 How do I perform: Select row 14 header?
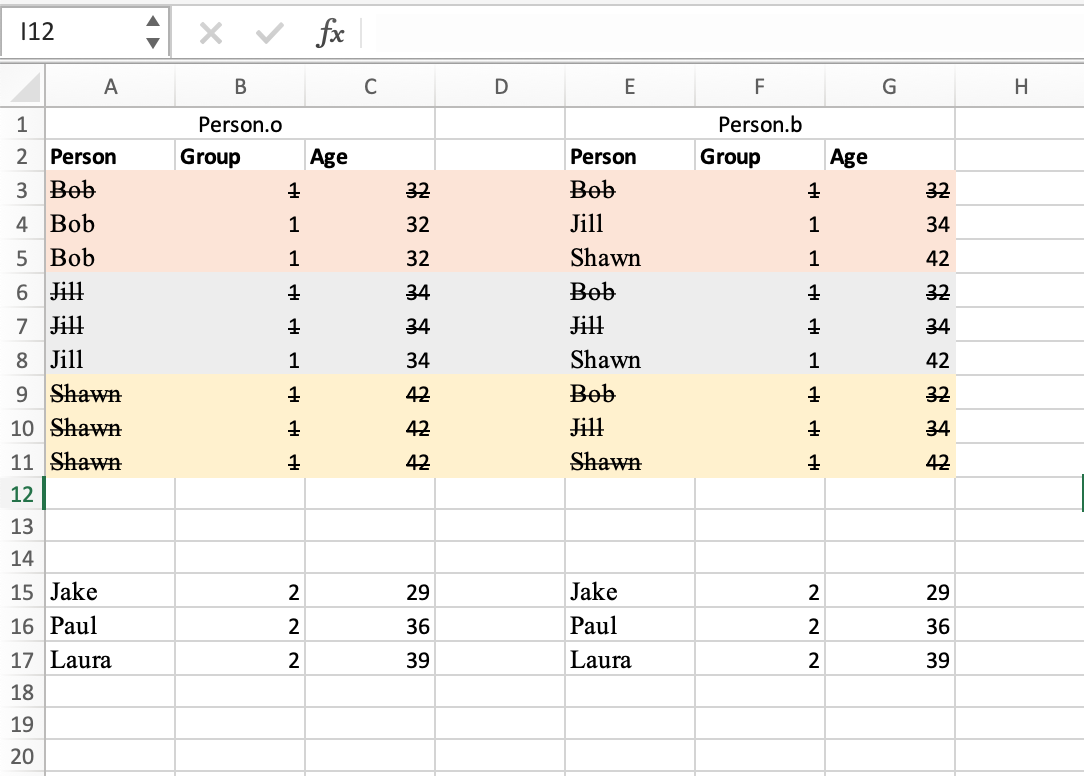click(22, 558)
